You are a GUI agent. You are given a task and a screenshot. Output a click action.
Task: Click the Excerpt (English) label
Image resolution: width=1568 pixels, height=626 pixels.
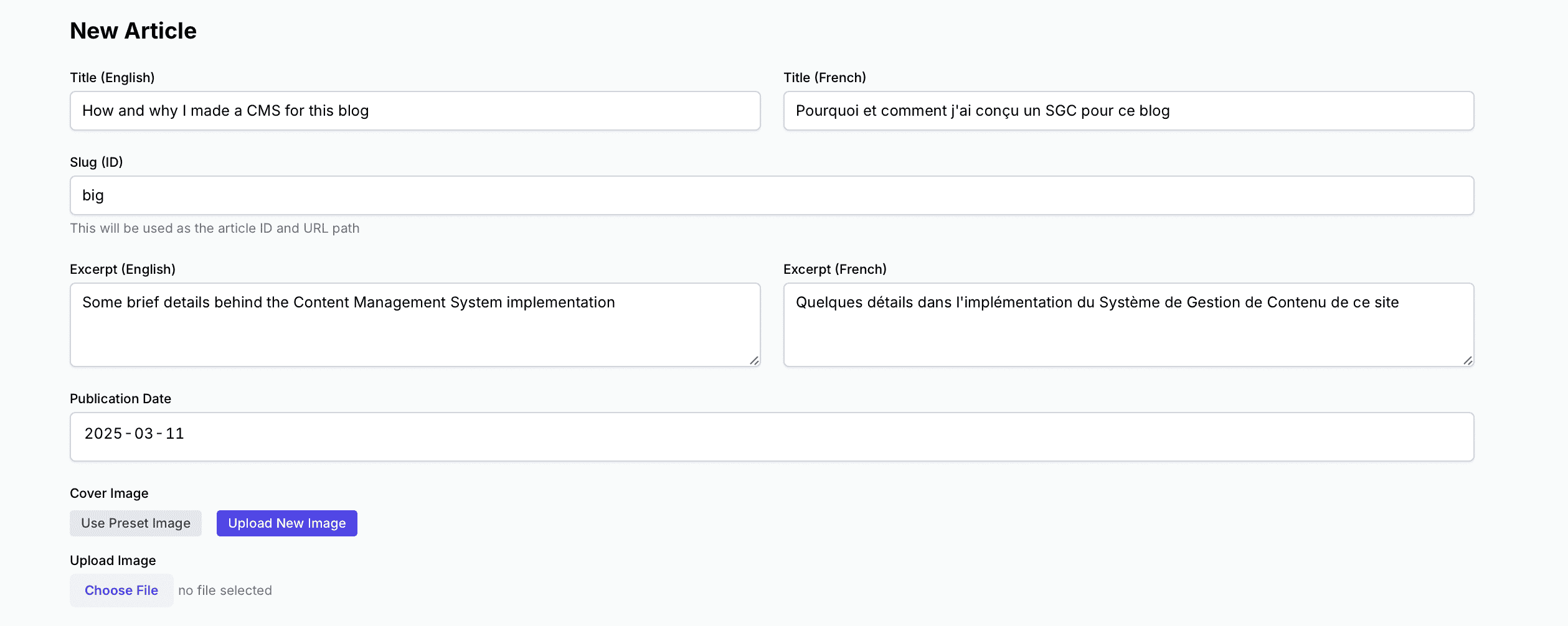coord(123,269)
